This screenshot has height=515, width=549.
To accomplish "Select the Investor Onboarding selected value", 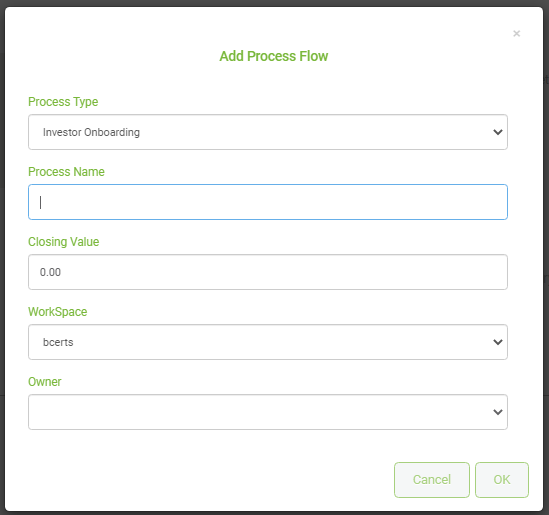I will (x=91, y=132).
